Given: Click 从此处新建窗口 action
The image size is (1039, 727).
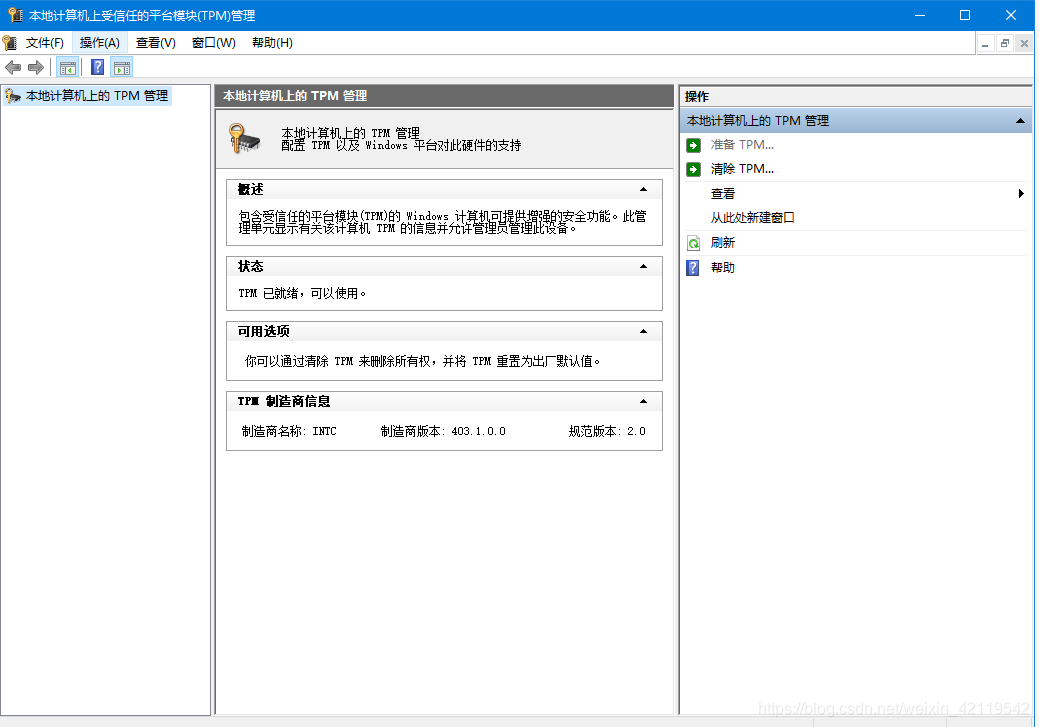Looking at the screenshot, I should (752, 218).
